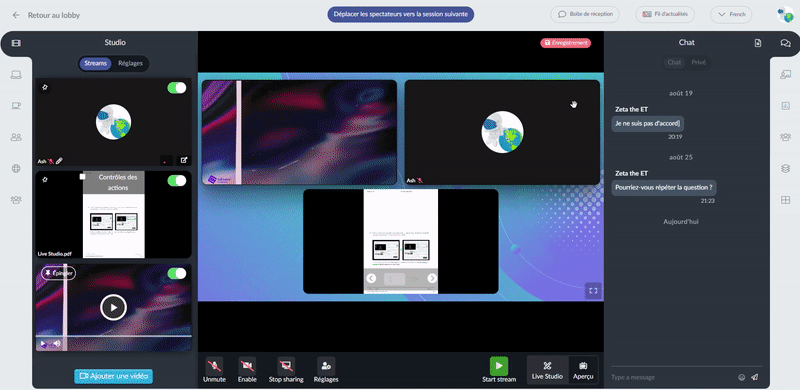Switch to the Chat tab
The height and width of the screenshot is (390, 800).
point(674,62)
